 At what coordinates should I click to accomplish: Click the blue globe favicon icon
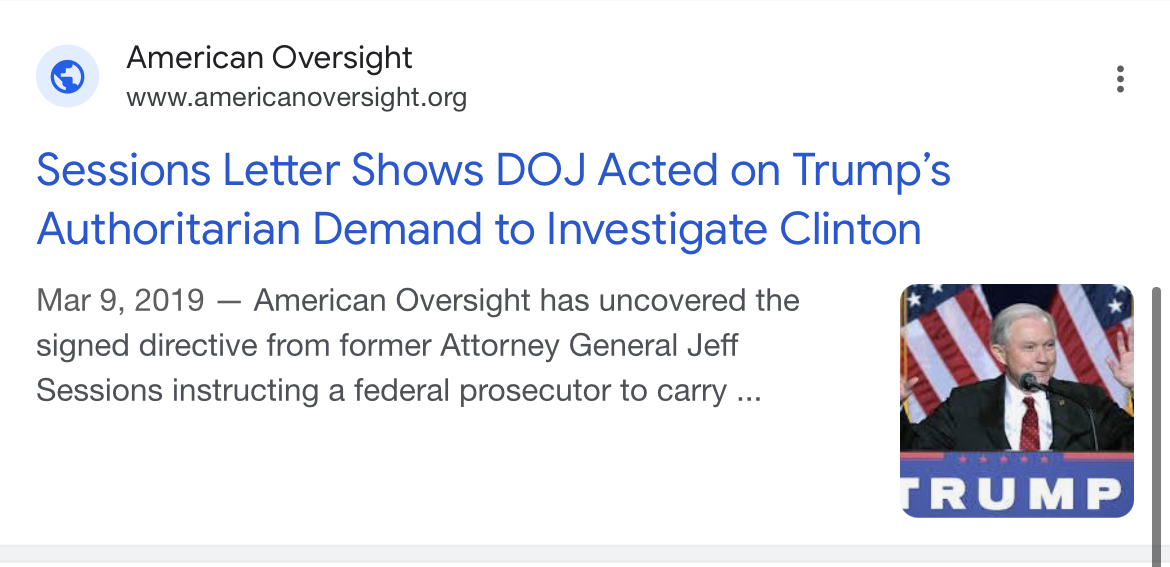click(67, 76)
